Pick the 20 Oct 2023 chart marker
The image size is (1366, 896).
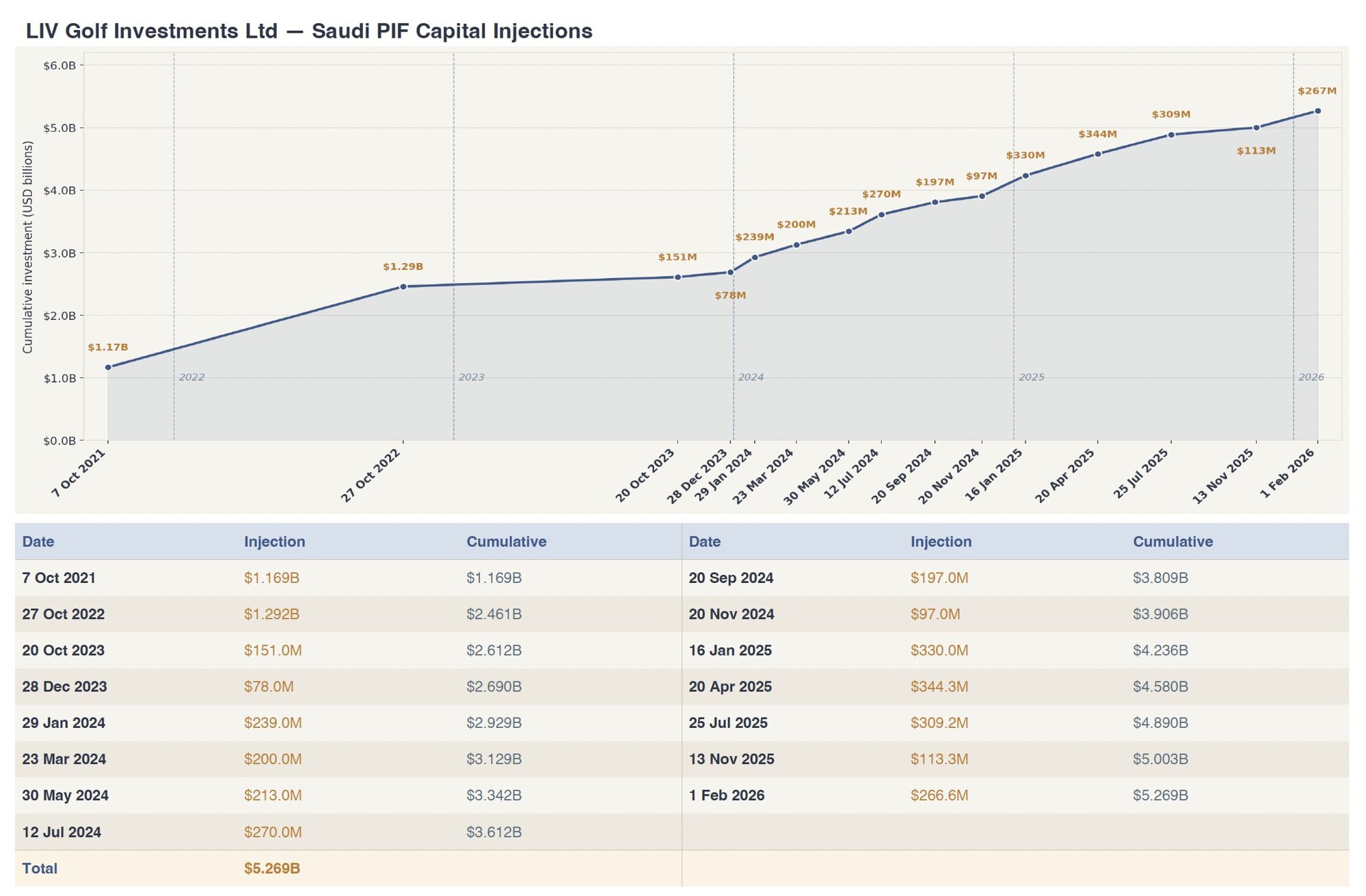tap(678, 277)
